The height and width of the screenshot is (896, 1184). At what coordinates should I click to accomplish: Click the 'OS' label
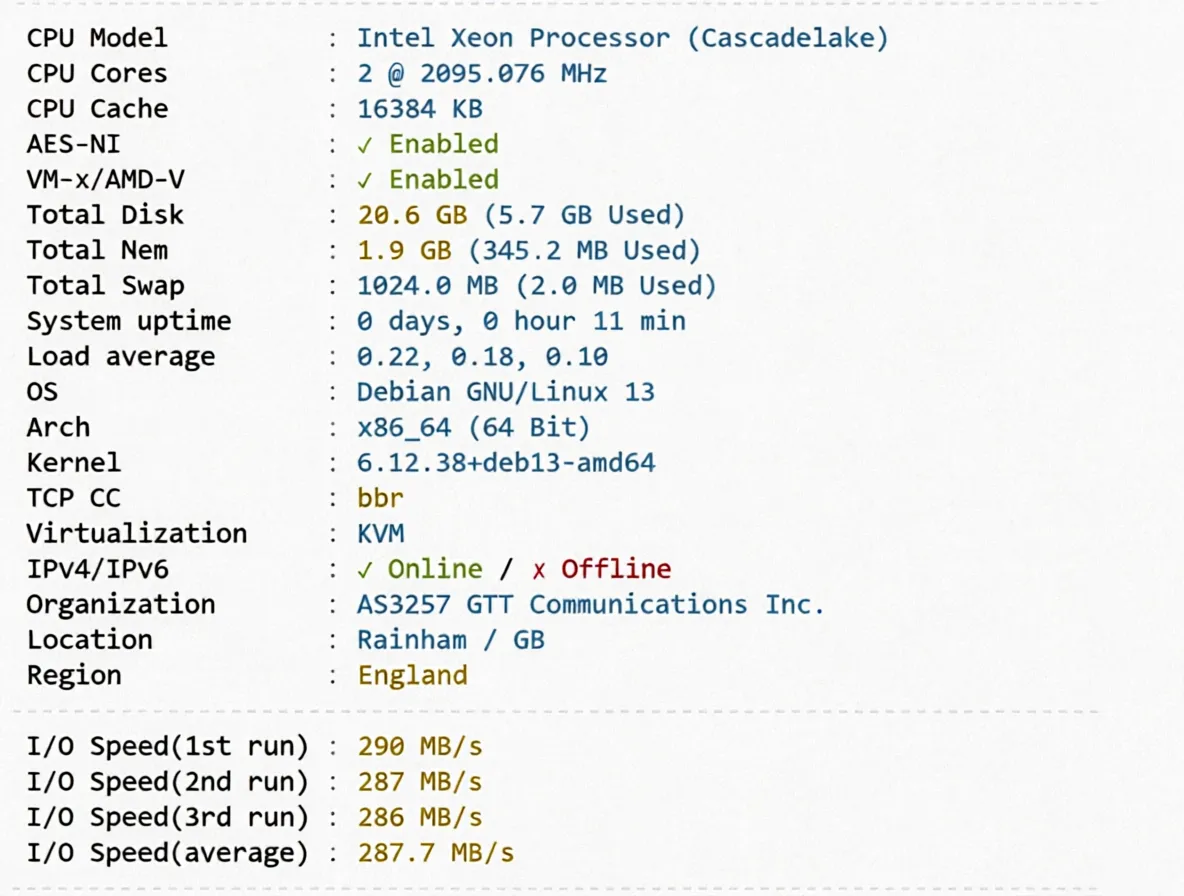click(x=42, y=392)
